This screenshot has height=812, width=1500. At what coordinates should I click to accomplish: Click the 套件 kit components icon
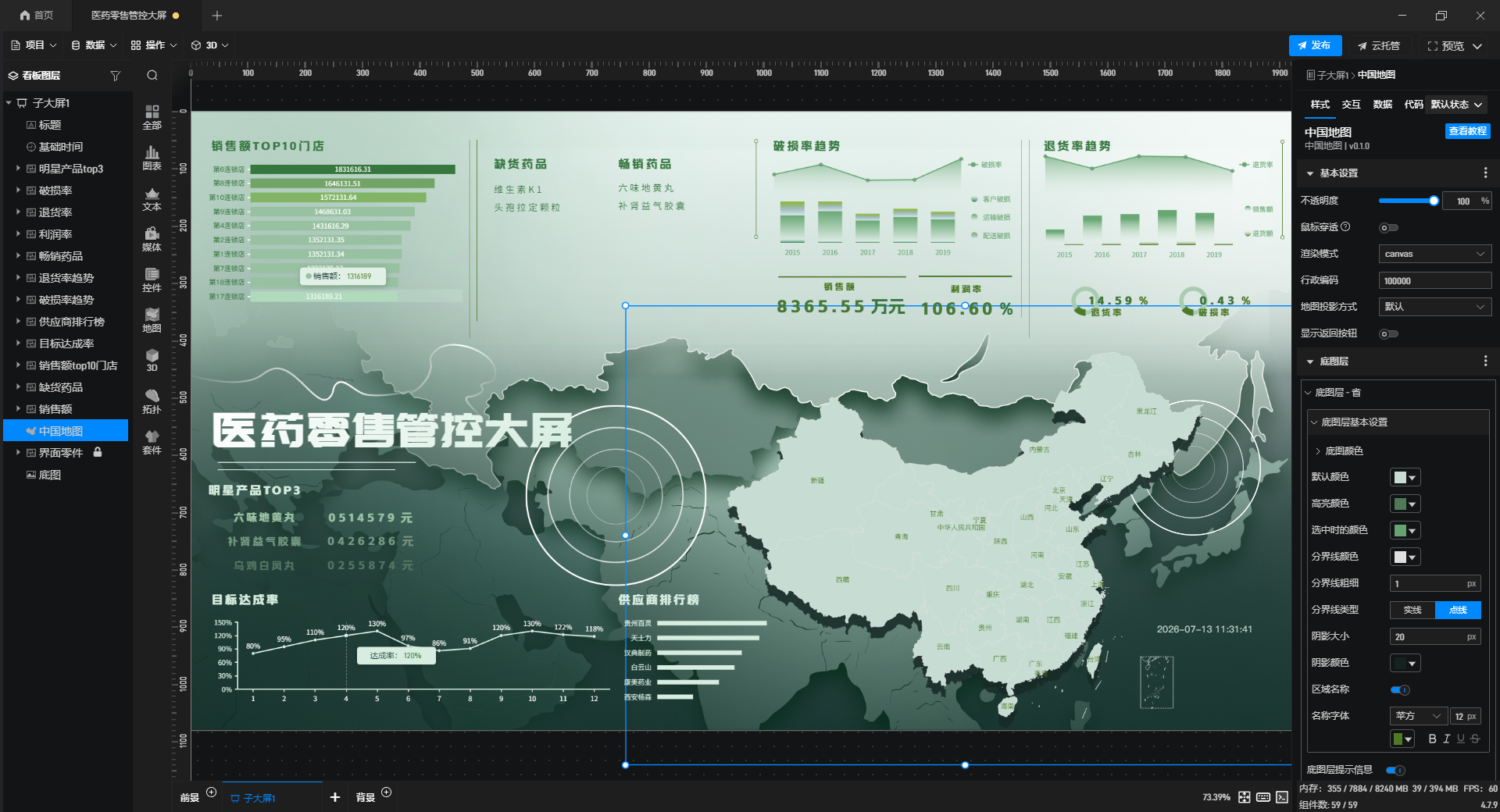[152, 441]
